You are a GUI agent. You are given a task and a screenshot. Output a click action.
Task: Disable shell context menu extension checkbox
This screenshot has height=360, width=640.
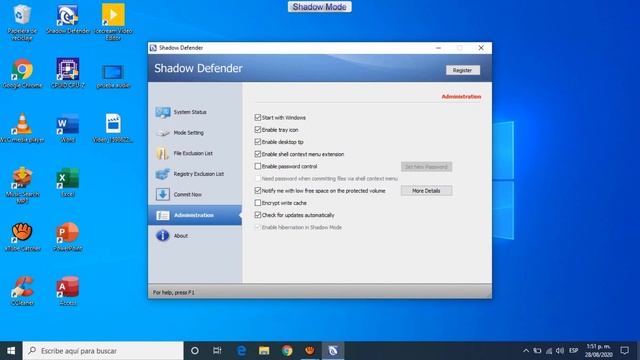click(x=258, y=154)
